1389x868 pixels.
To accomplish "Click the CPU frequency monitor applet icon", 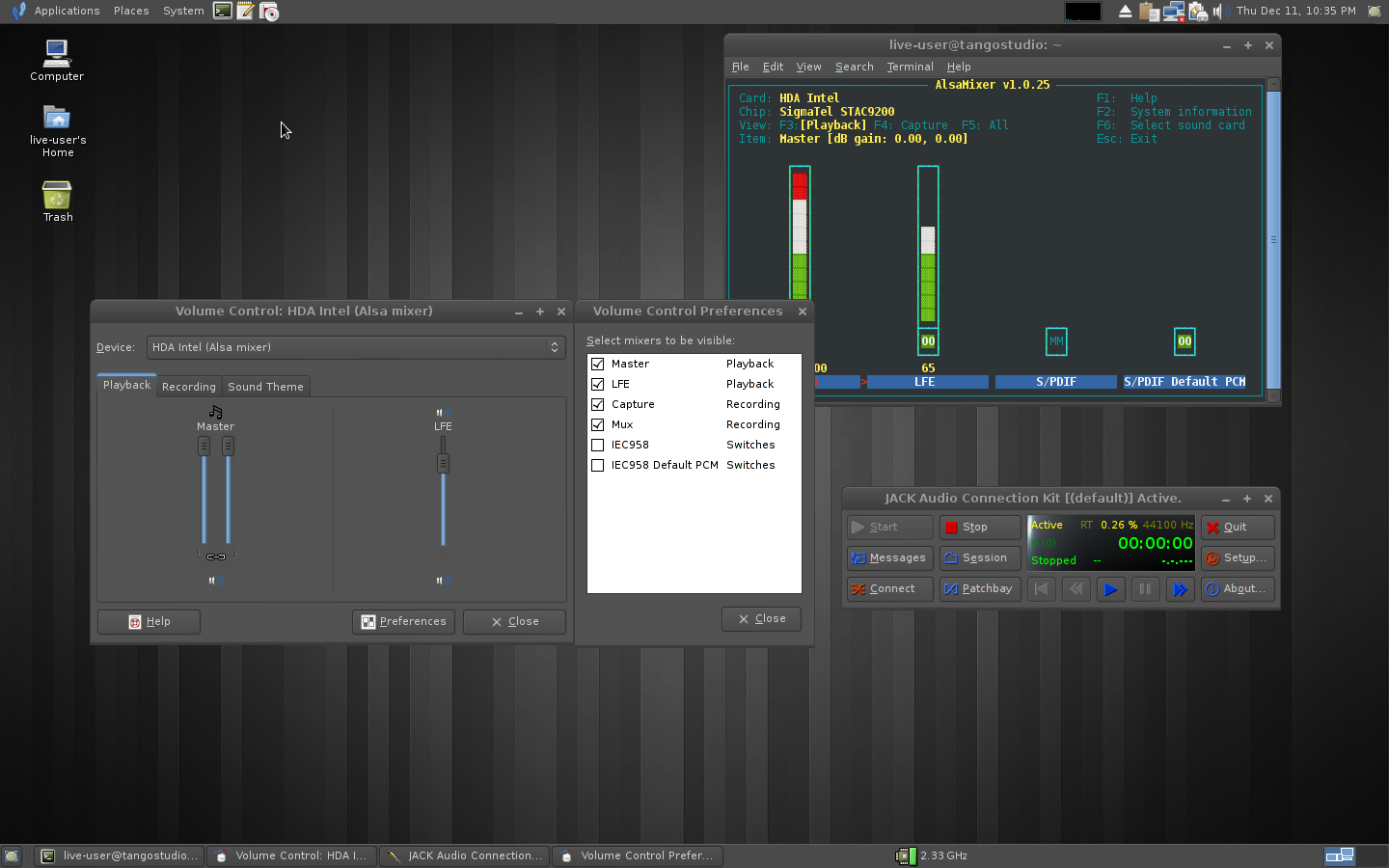I will pyautogui.click(x=905, y=855).
